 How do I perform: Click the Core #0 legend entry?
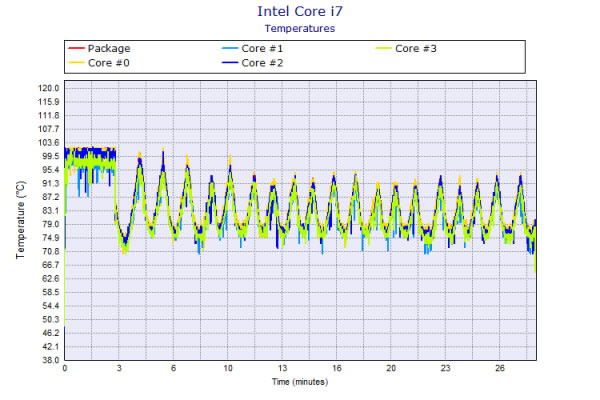coord(99,63)
